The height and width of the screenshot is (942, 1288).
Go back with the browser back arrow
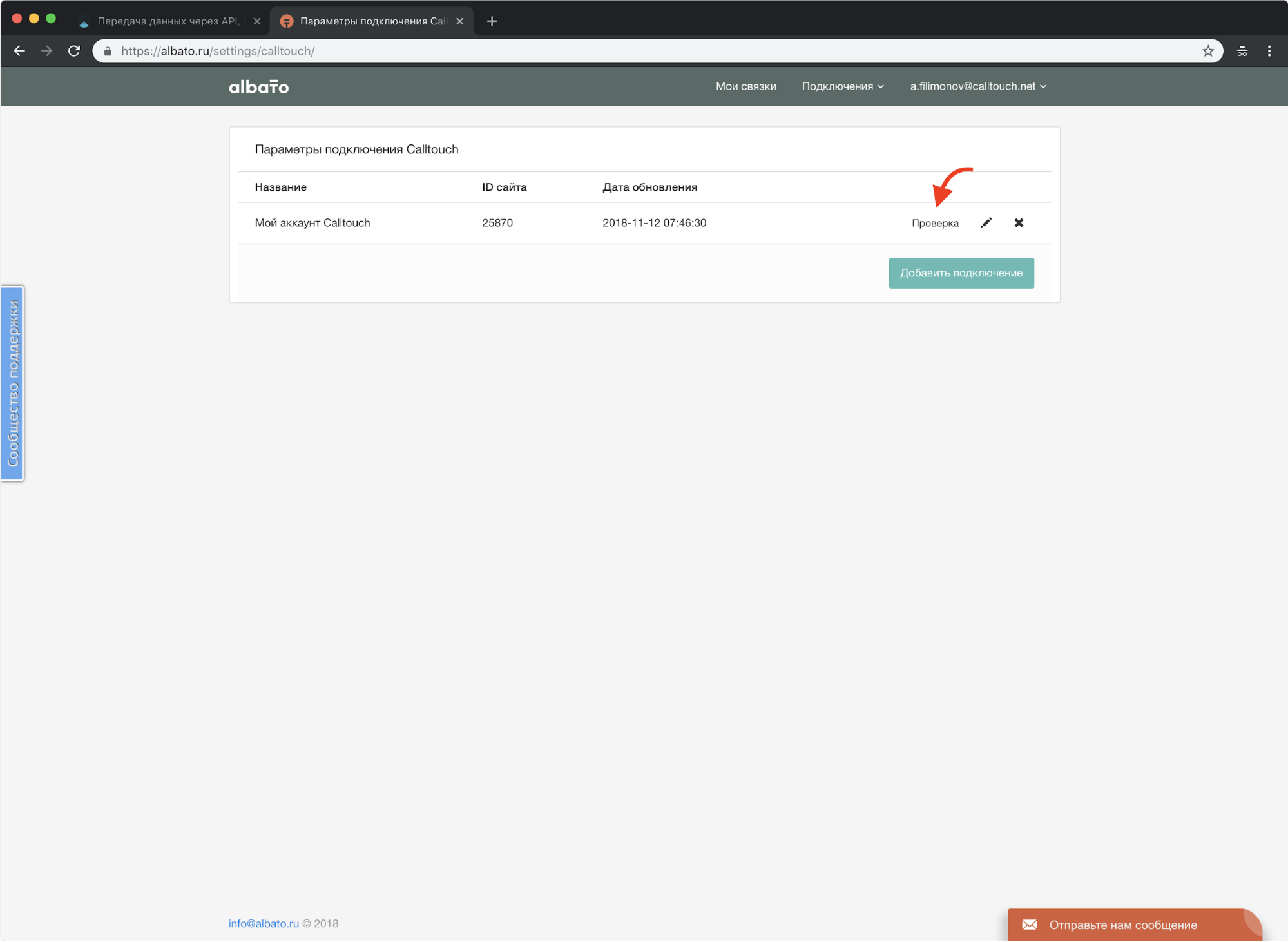coord(19,51)
